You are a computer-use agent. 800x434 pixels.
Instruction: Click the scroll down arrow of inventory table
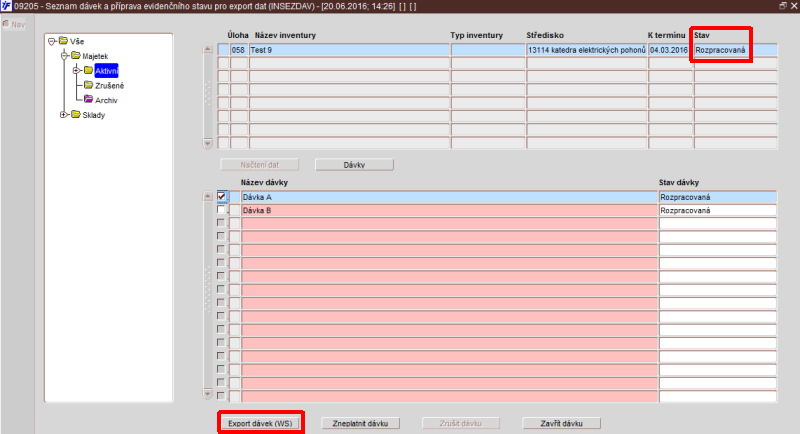(208, 143)
